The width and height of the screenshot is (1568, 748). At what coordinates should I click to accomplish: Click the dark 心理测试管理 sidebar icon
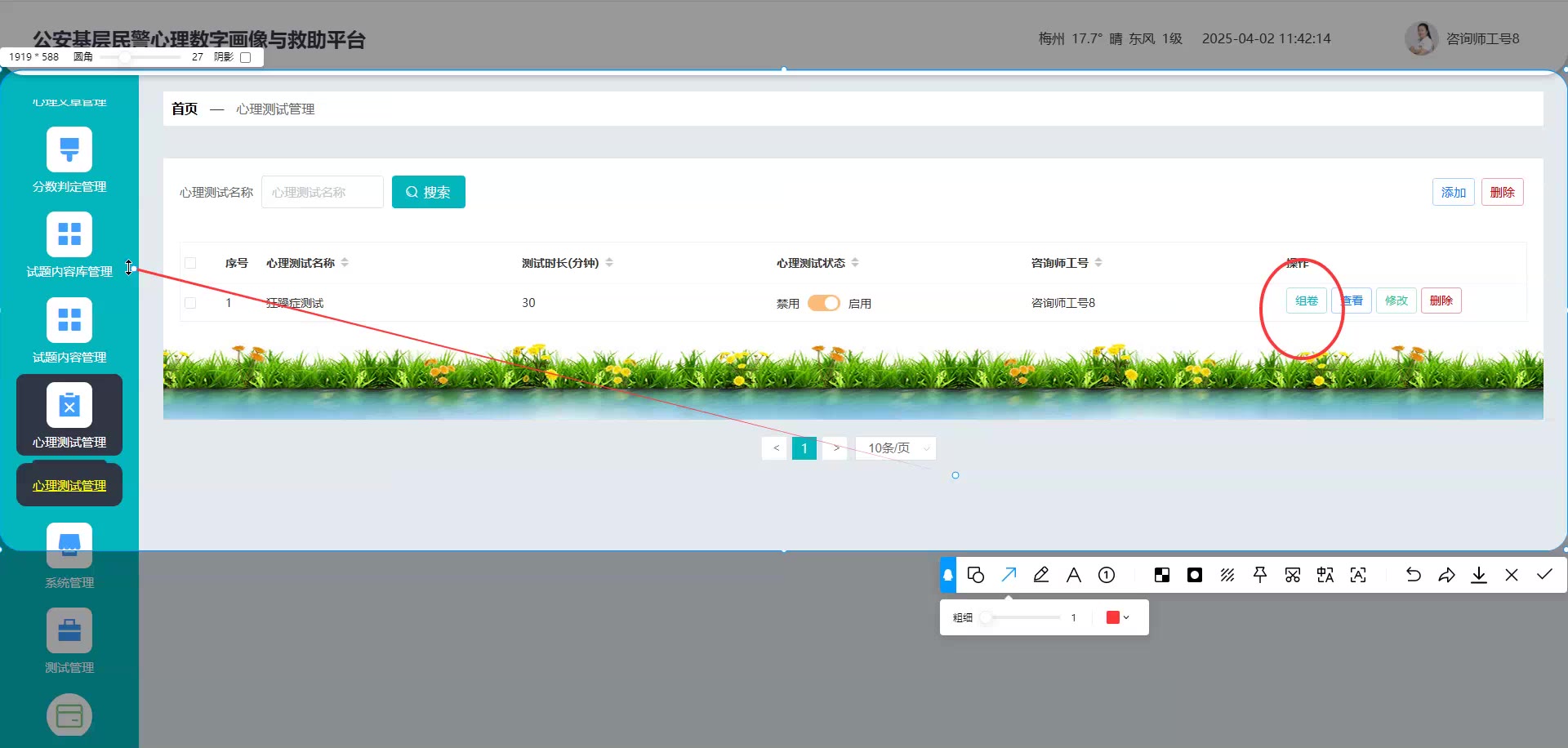pyautogui.click(x=69, y=405)
